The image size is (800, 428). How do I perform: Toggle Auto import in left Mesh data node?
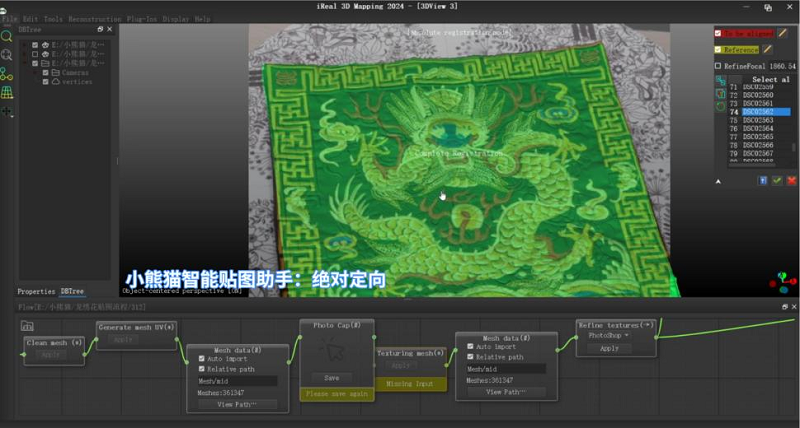tap(202, 359)
